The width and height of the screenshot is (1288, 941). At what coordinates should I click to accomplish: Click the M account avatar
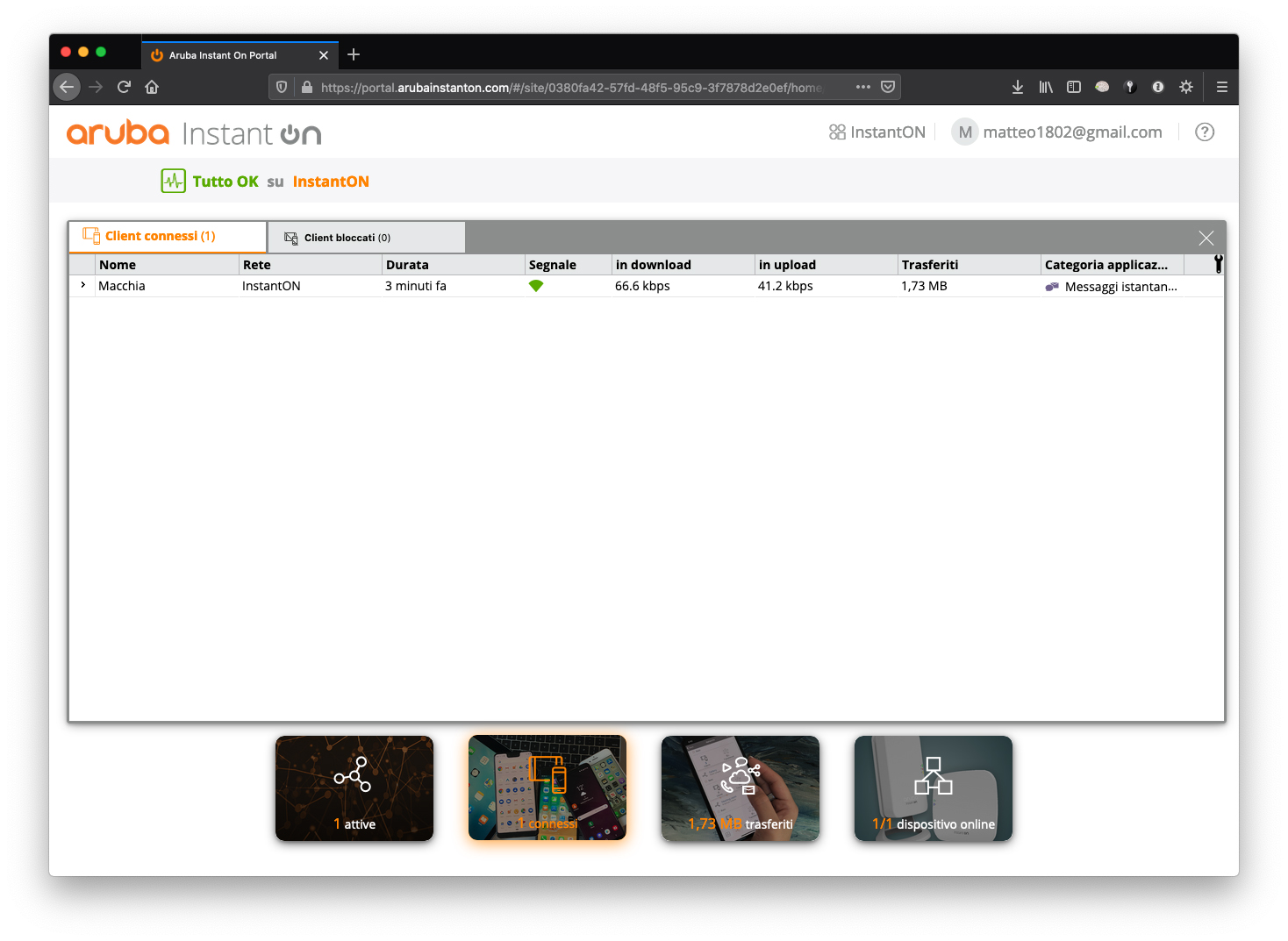tap(965, 132)
